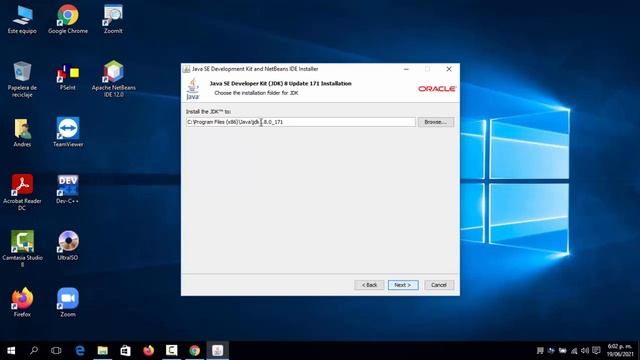Open Google Chrome desktop shortcut
The width and height of the screenshot is (640, 360).
click(68, 19)
